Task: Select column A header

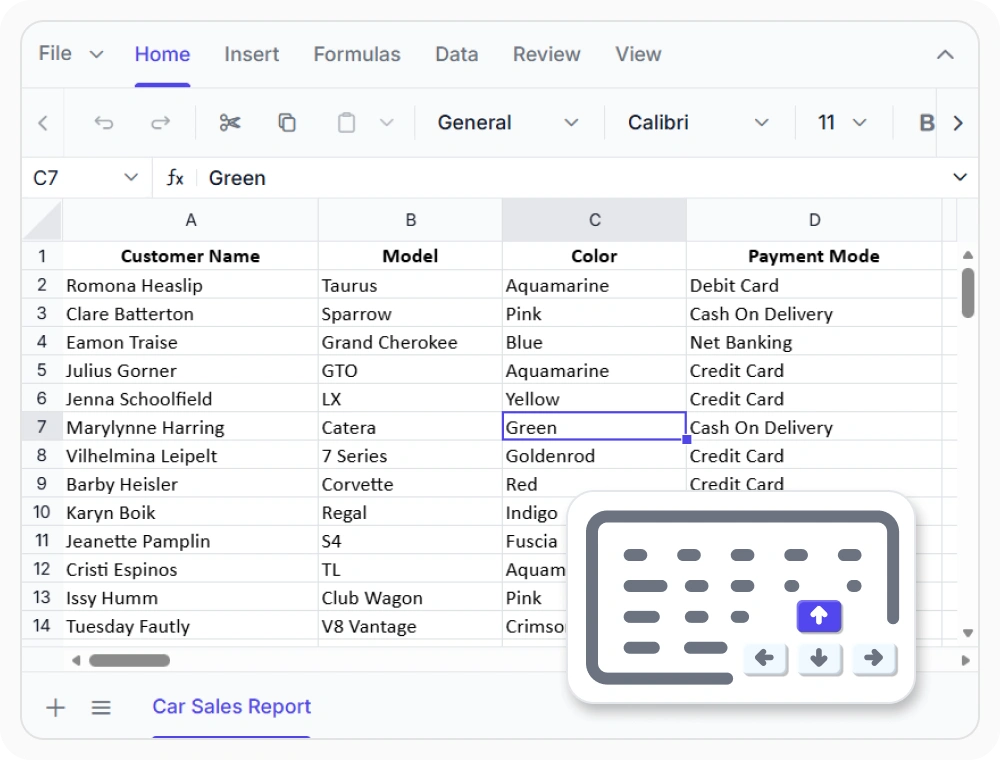Action: coord(190,220)
